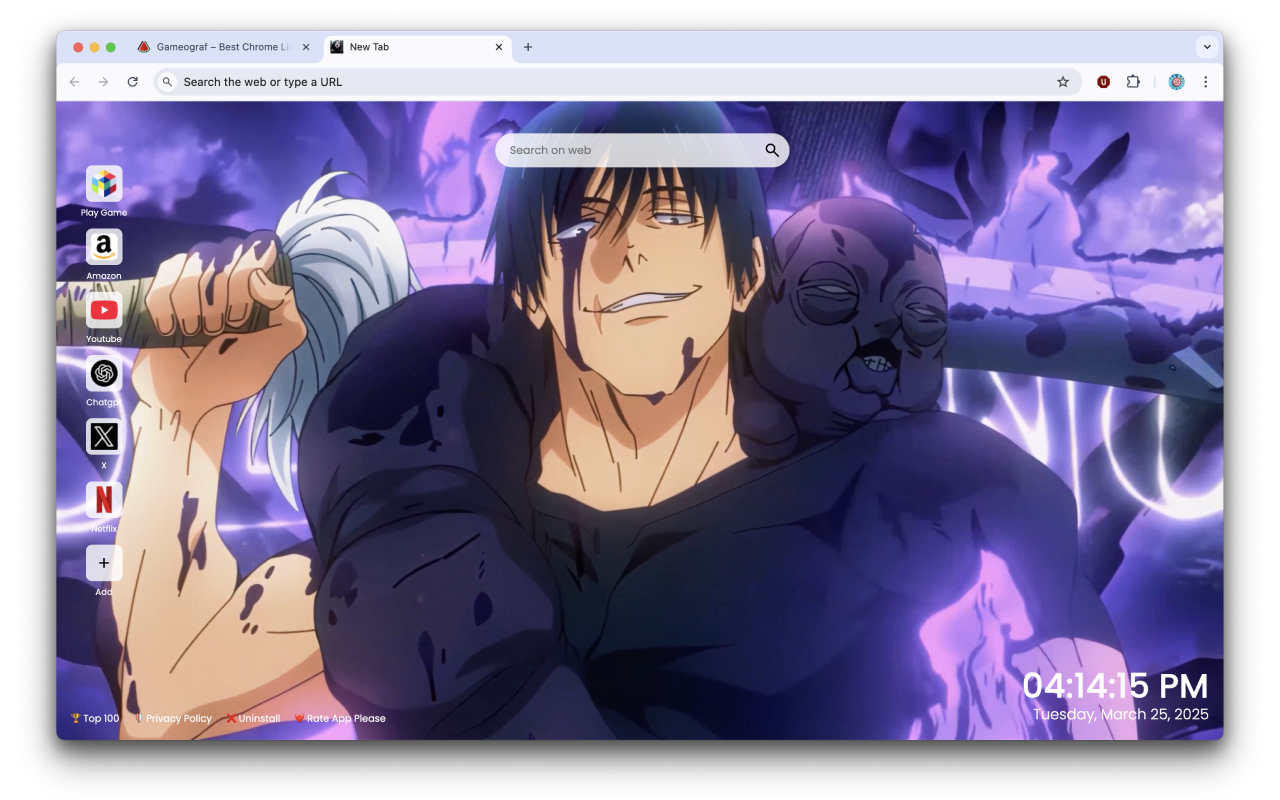Open the uBlock Origin extension icon
Screen dimensions: 1280x800
(1103, 81)
